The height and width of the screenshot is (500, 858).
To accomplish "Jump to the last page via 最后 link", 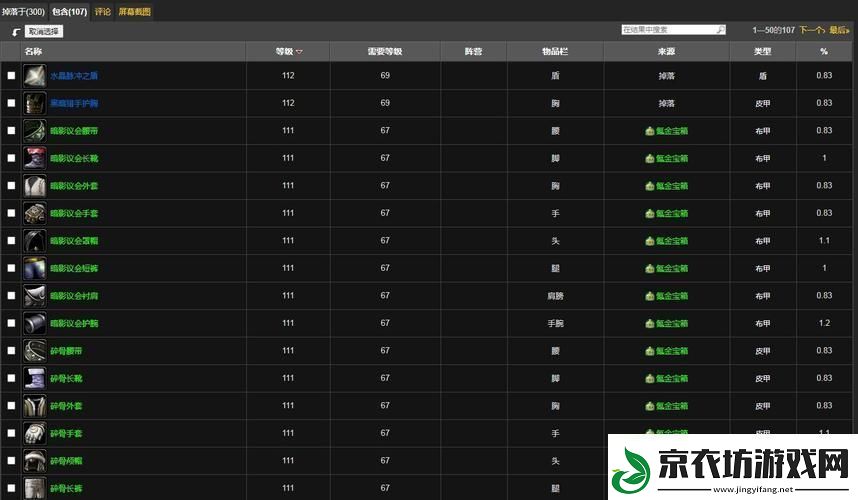I will pyautogui.click(x=839, y=30).
